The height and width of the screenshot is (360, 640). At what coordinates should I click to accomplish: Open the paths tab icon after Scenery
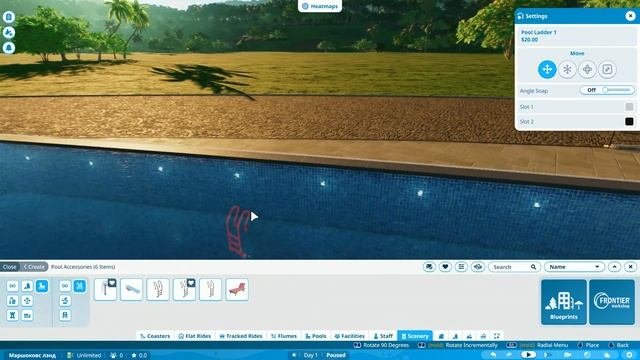point(441,336)
